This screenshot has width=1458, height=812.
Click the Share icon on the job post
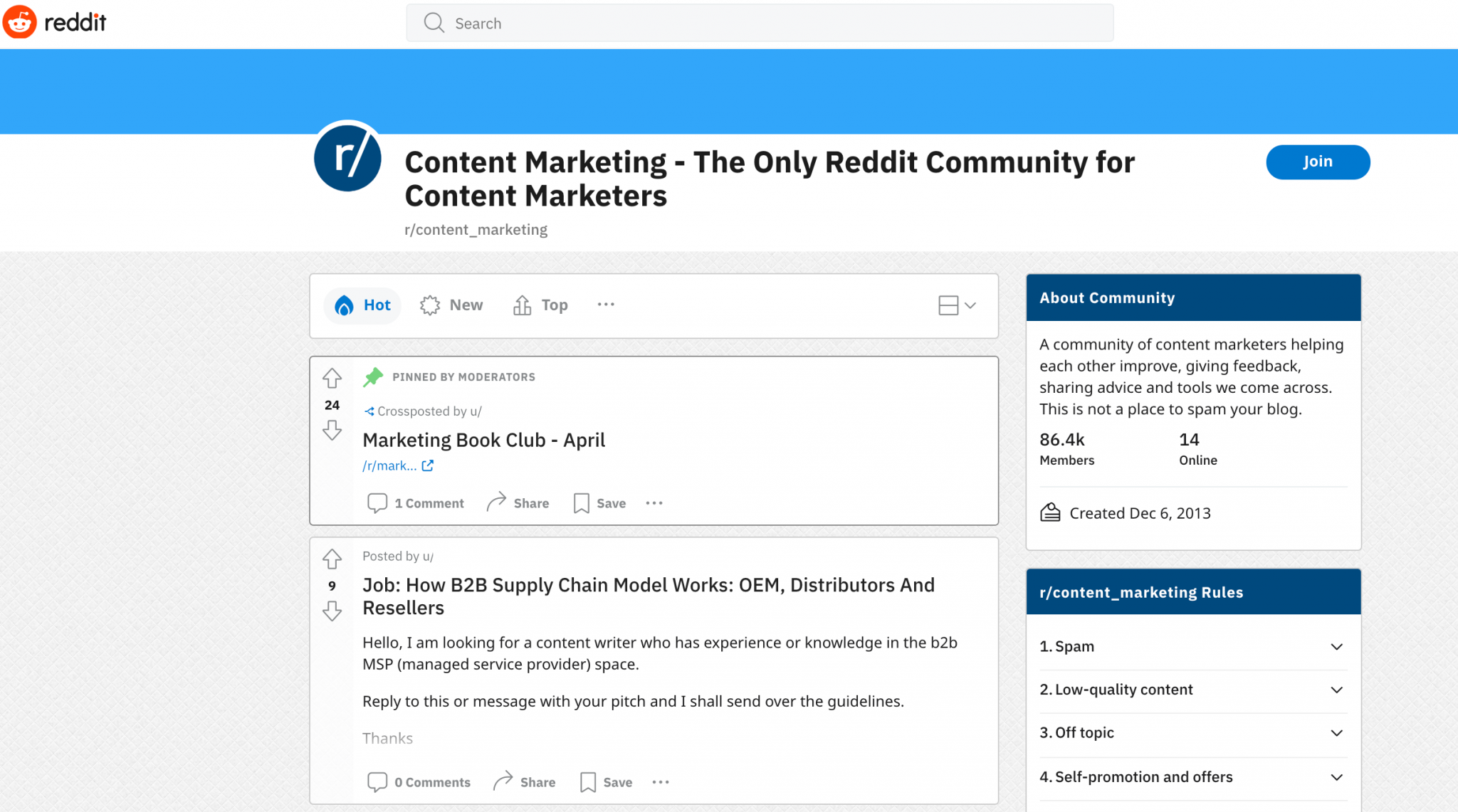[x=504, y=781]
